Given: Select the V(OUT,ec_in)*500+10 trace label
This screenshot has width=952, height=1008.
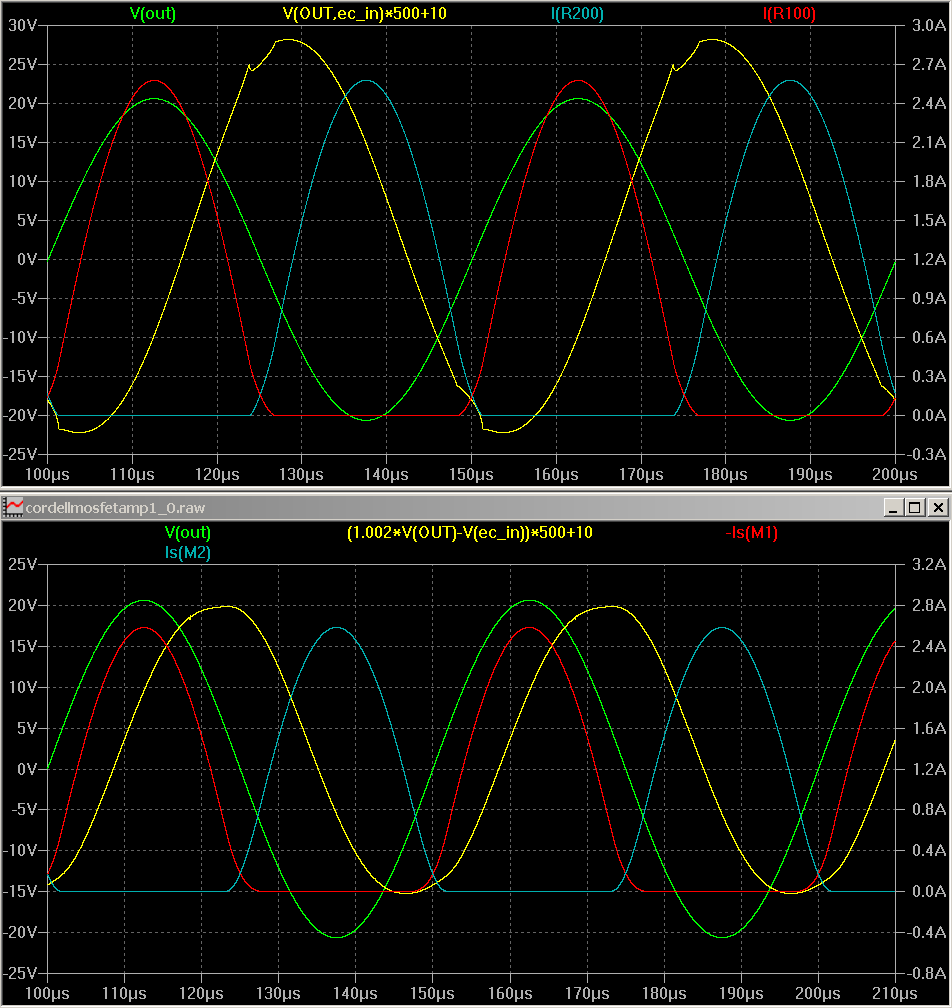Looking at the screenshot, I should click(x=364, y=14).
